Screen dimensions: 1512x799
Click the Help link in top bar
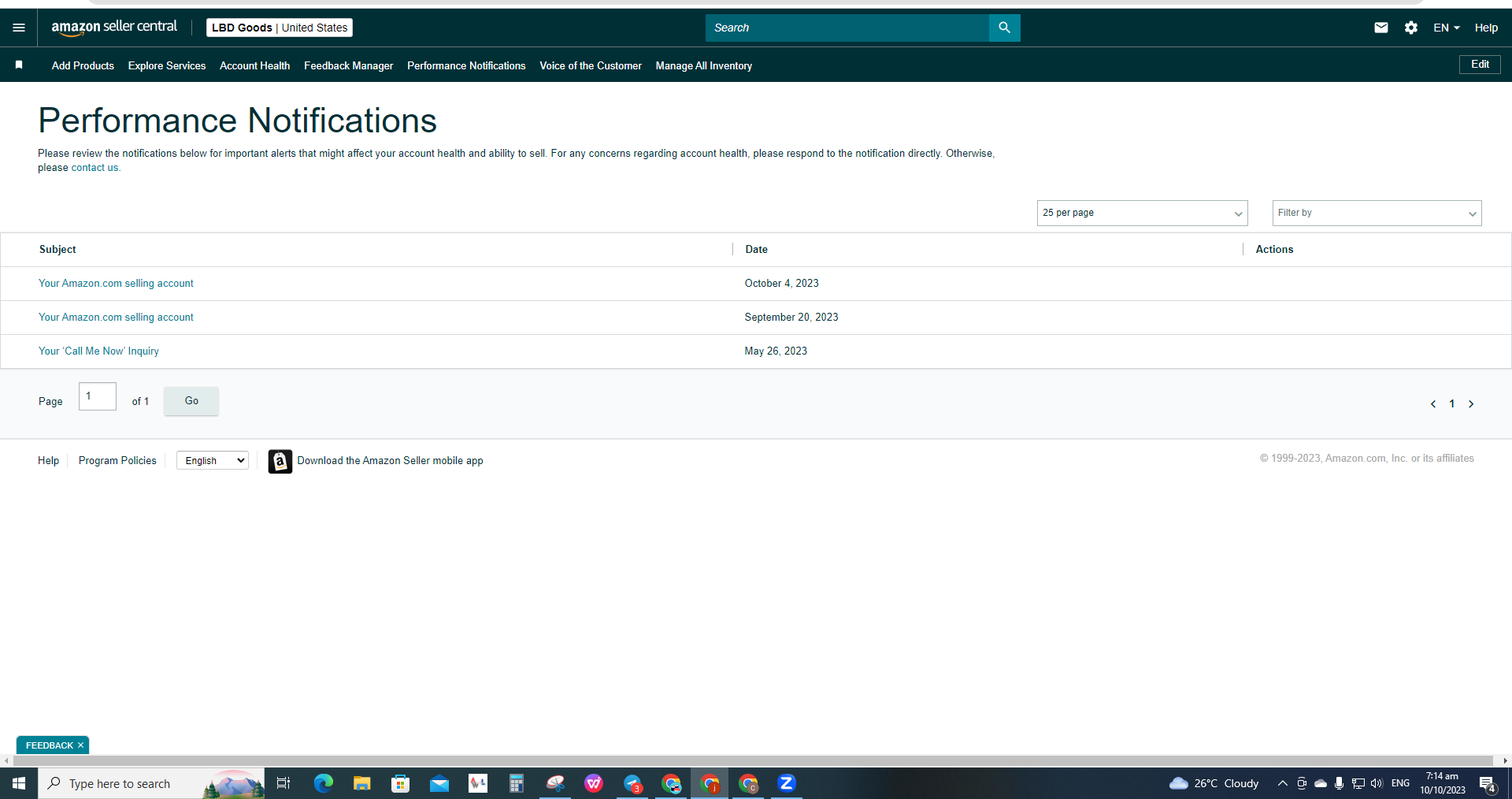pyautogui.click(x=1486, y=28)
